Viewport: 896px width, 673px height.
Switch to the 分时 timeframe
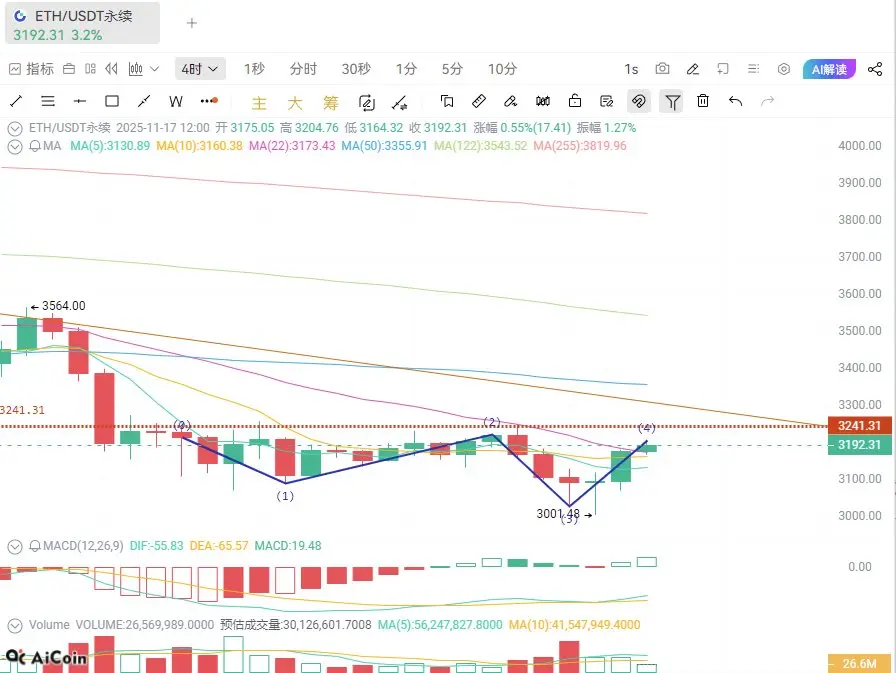click(x=303, y=69)
